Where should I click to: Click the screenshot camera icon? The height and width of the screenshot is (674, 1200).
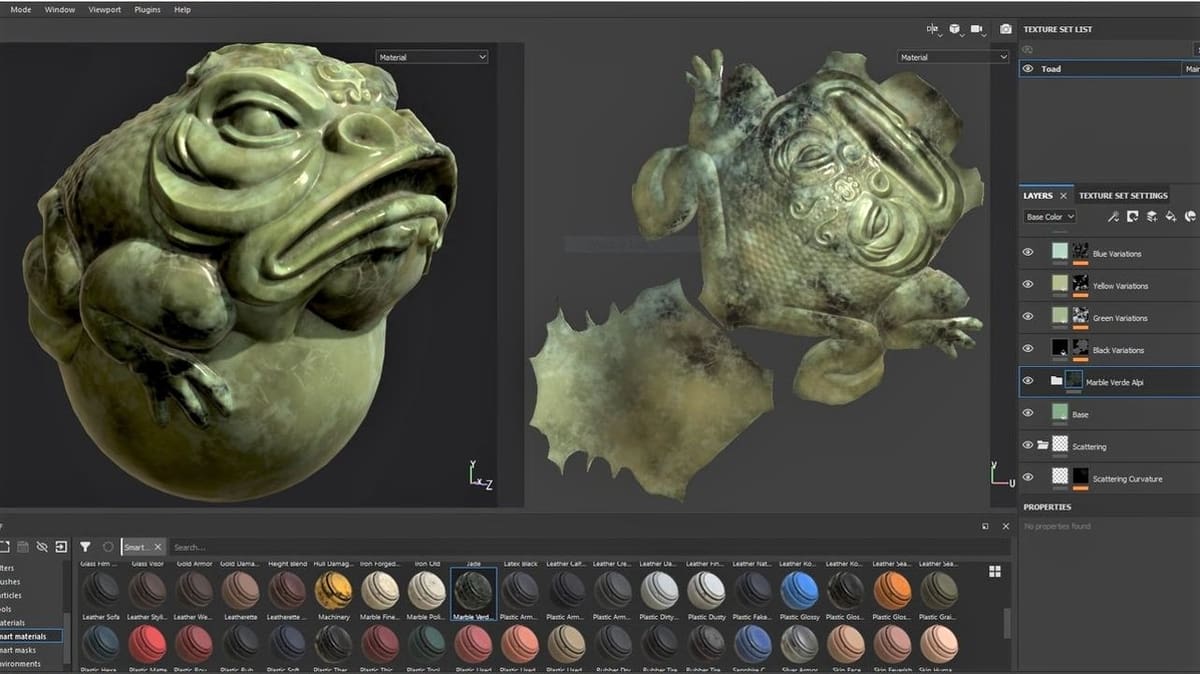coord(1006,30)
